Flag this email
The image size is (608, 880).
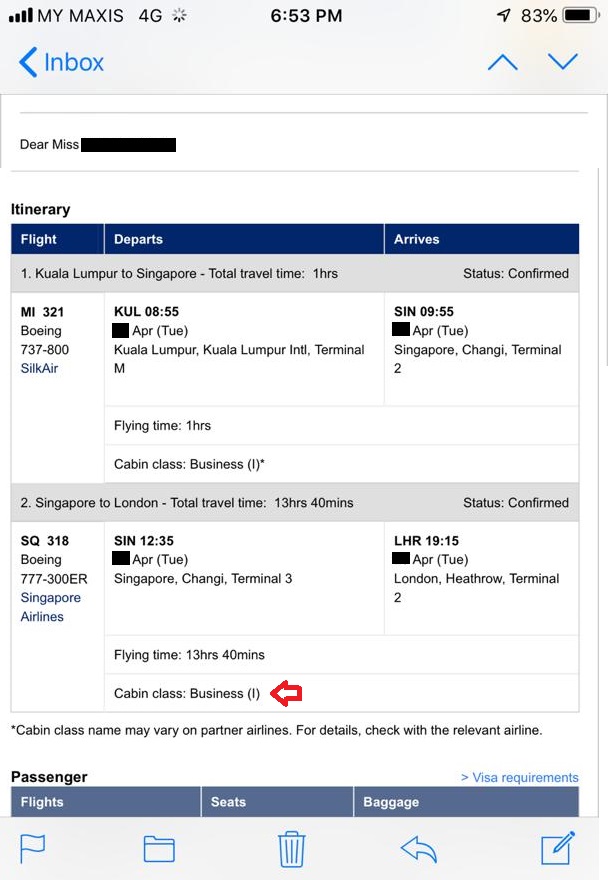tap(33, 848)
